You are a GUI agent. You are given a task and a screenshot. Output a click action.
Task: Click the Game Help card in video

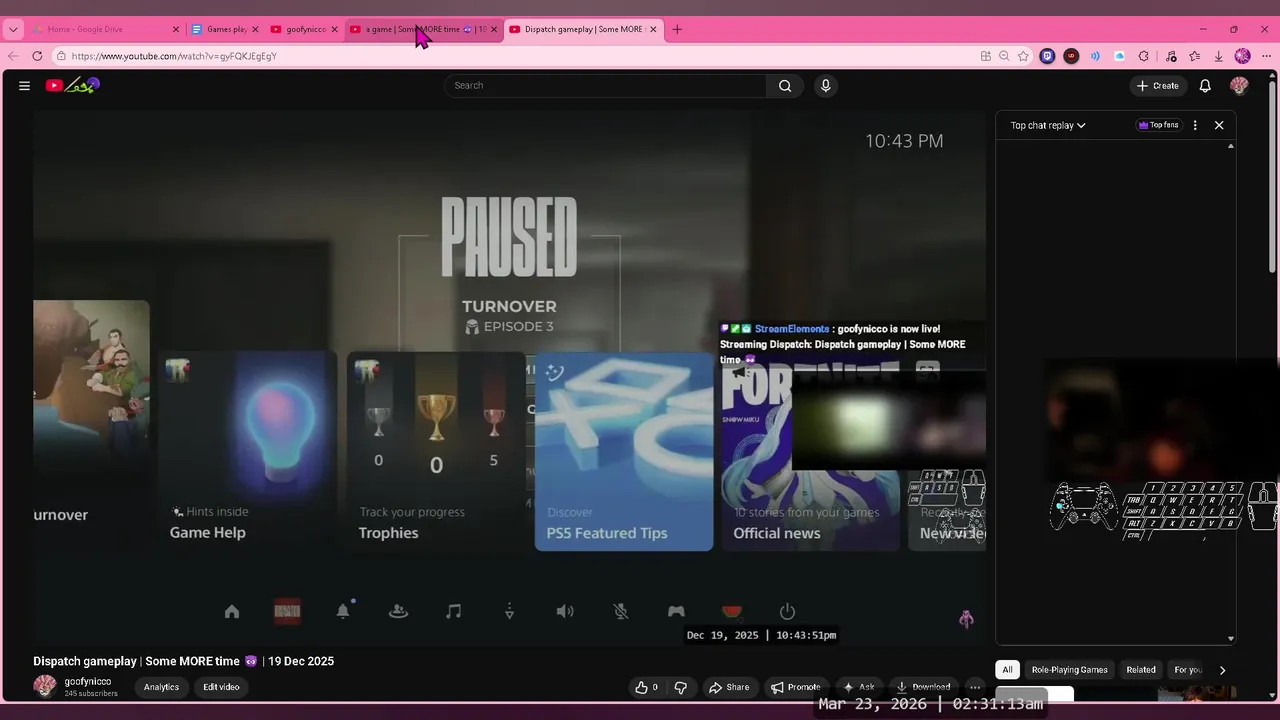tap(248, 451)
